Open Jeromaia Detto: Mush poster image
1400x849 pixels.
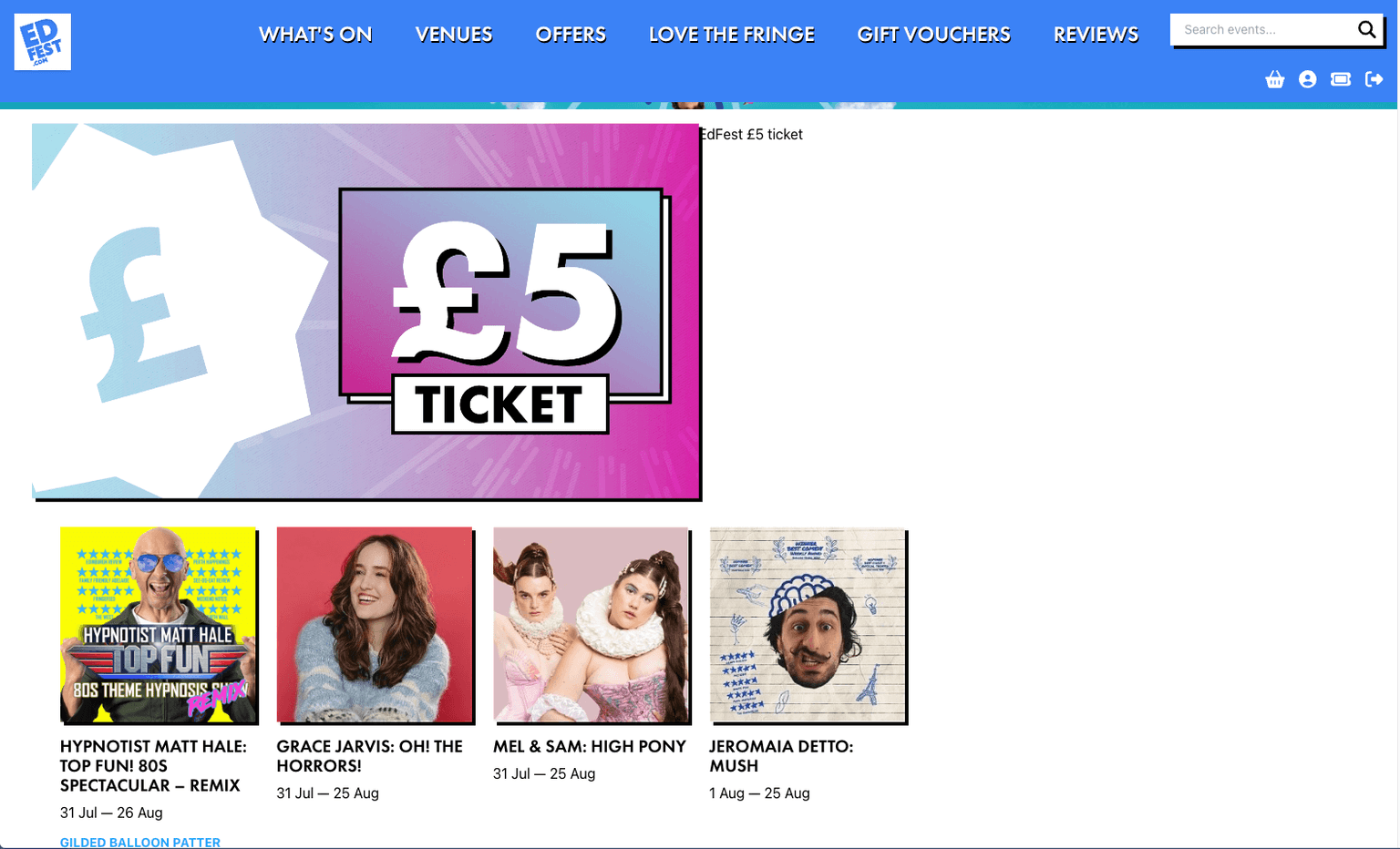coord(808,626)
